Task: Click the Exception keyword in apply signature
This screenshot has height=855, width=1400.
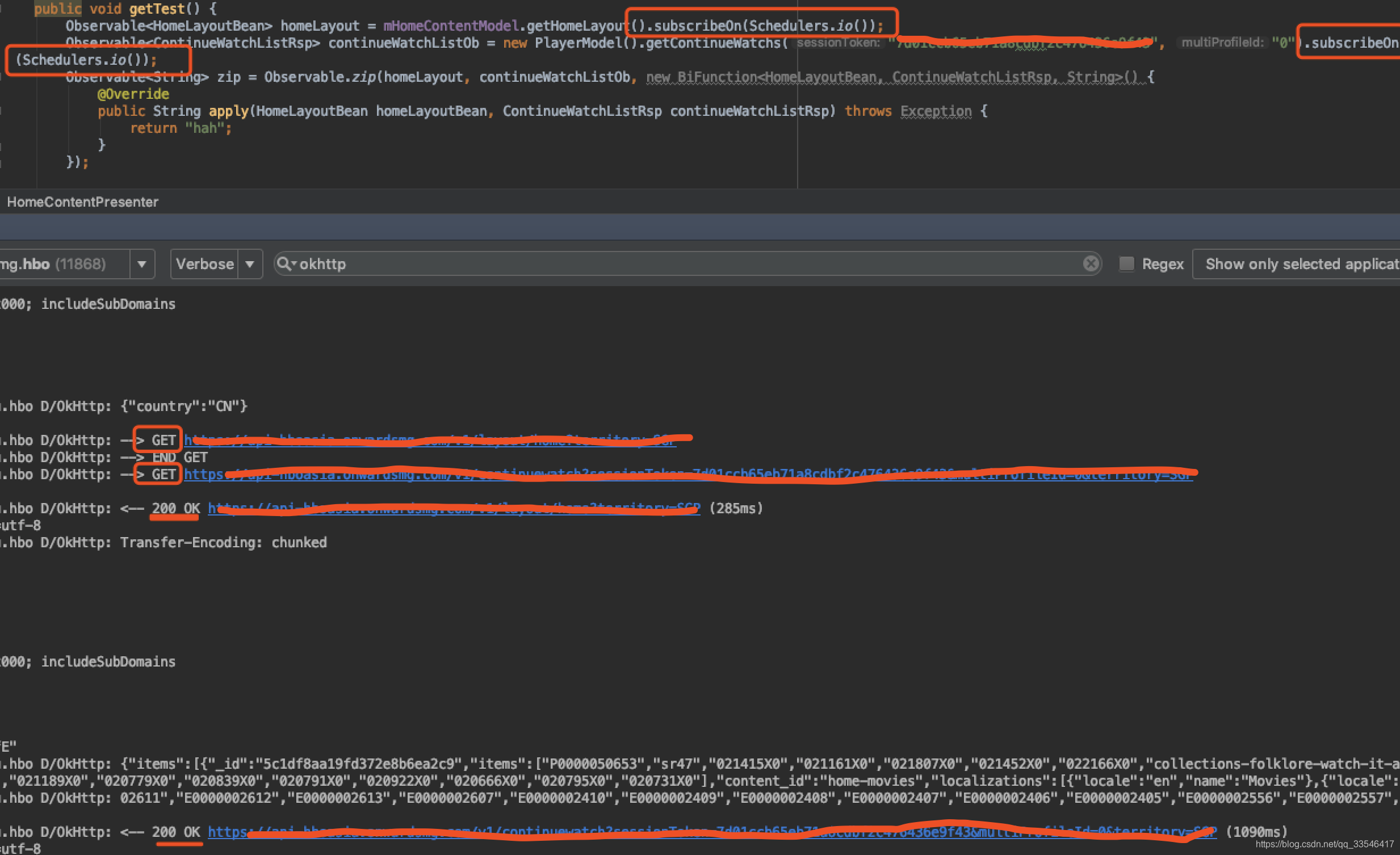Action: point(936,111)
